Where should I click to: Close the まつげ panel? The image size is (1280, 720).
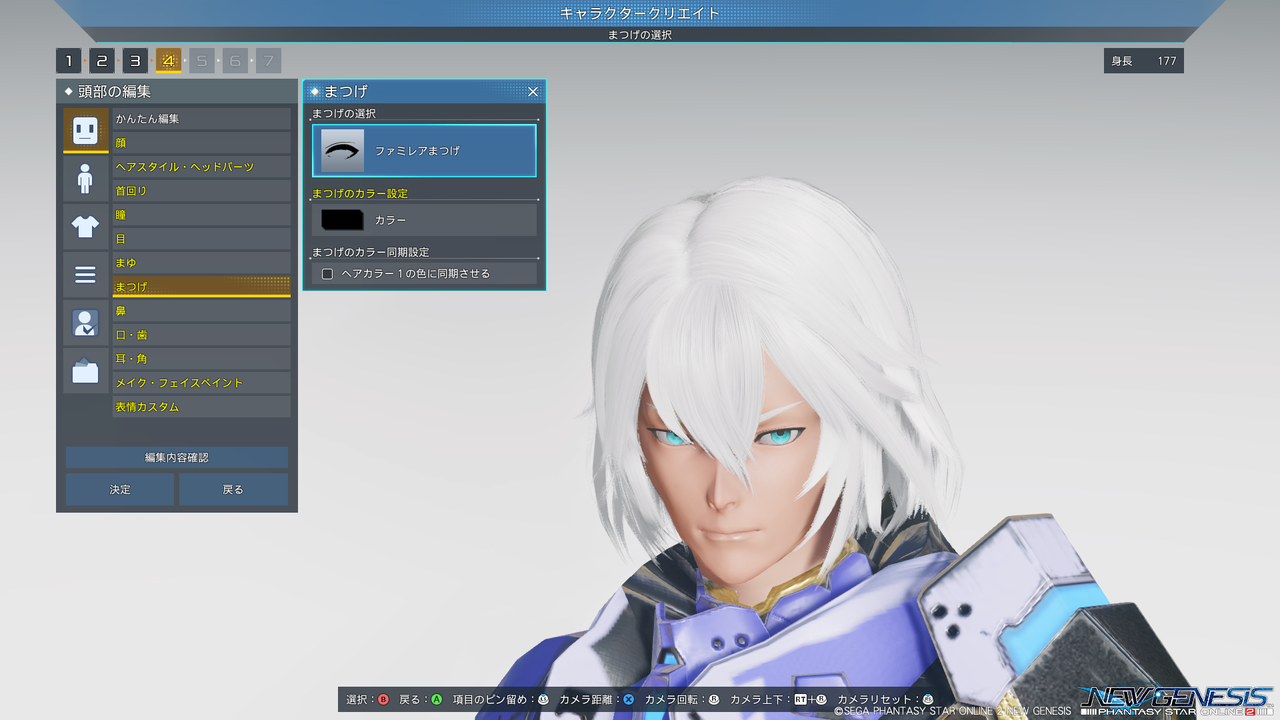click(533, 91)
